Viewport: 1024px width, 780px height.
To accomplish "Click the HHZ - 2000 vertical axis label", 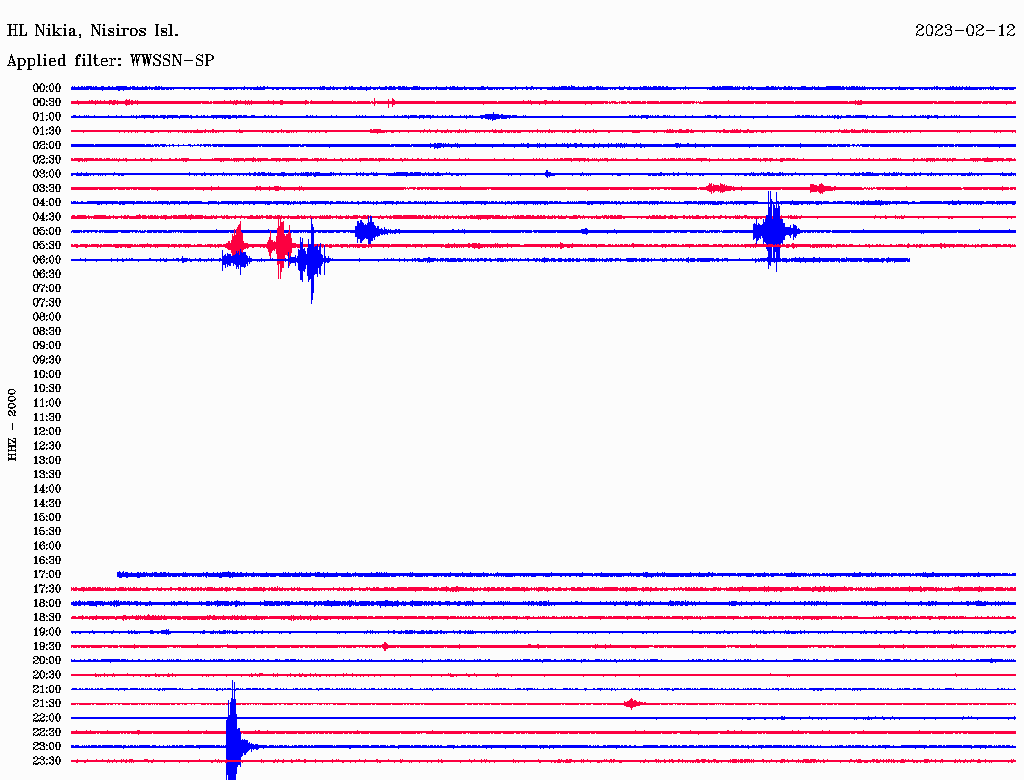I will pyautogui.click(x=12, y=425).
